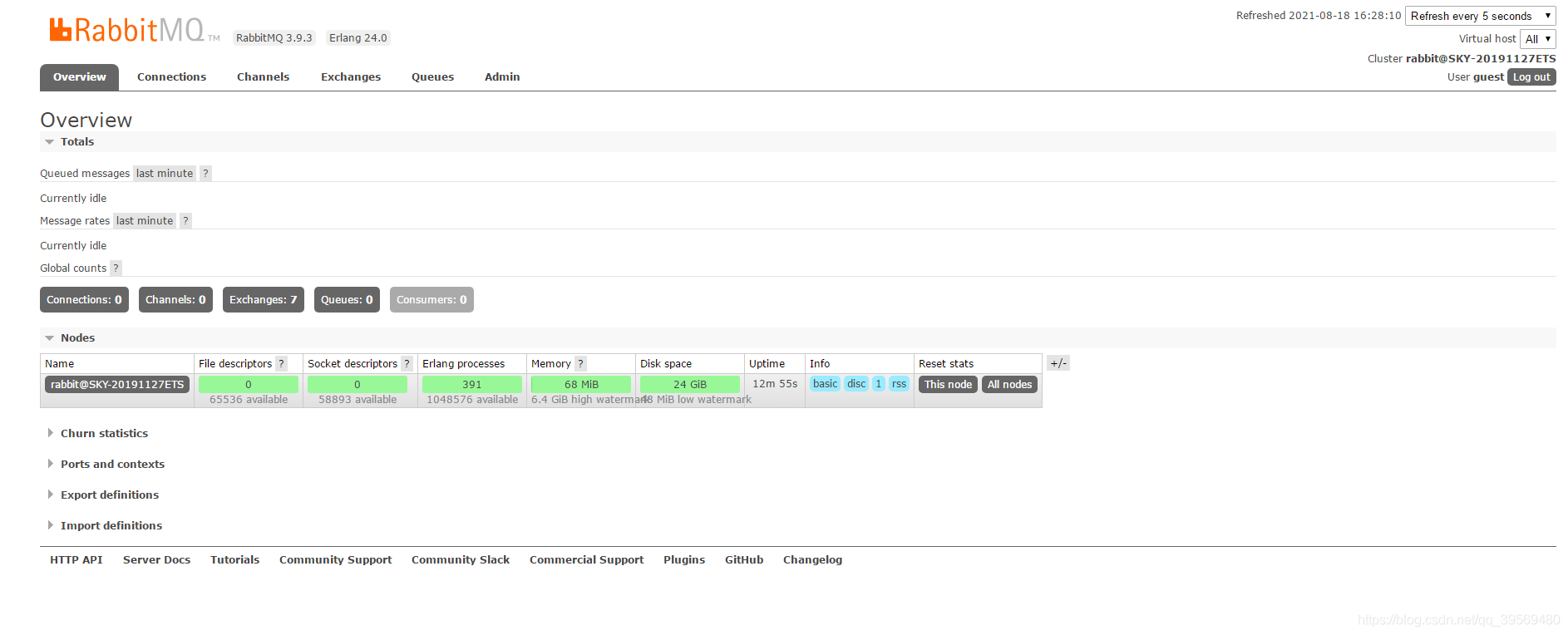Click the Connections: 0 count button

click(x=84, y=300)
